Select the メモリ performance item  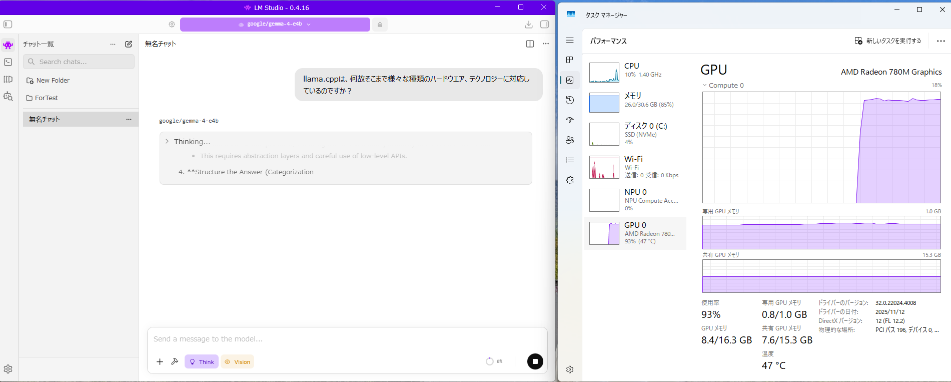pyautogui.click(x=635, y=101)
